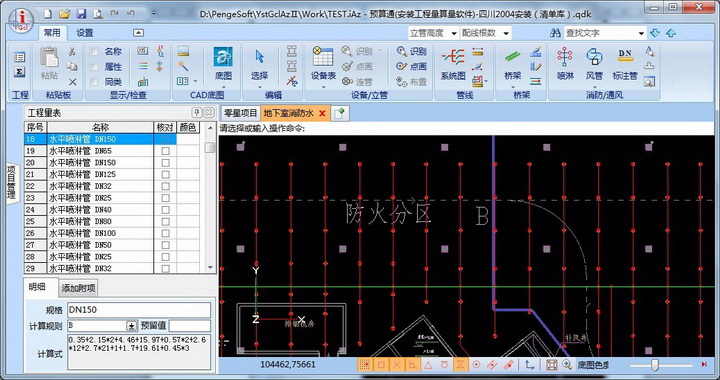Click the 设备表 button
Image resolution: width=720 pixels, height=380 pixels.
pyautogui.click(x=323, y=64)
